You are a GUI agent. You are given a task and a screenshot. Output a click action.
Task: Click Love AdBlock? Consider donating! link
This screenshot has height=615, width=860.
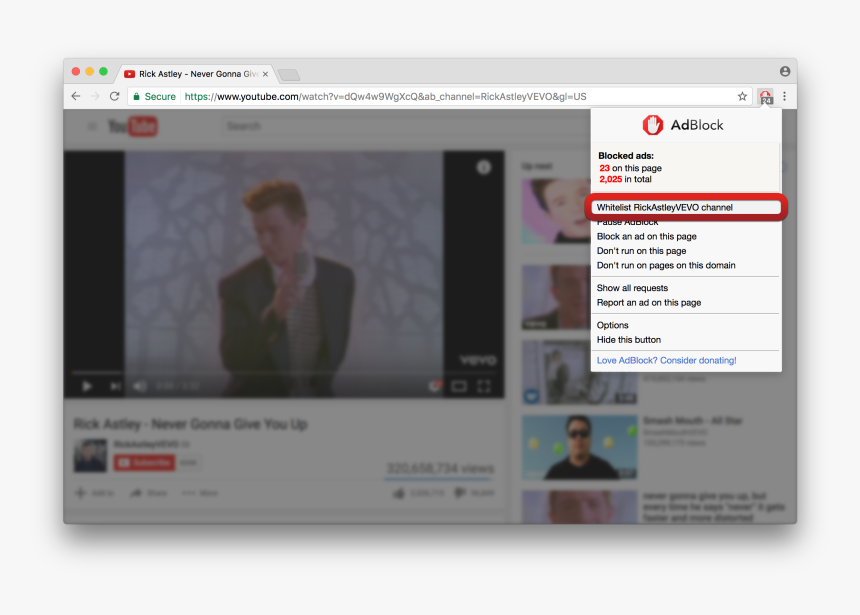tap(666, 360)
